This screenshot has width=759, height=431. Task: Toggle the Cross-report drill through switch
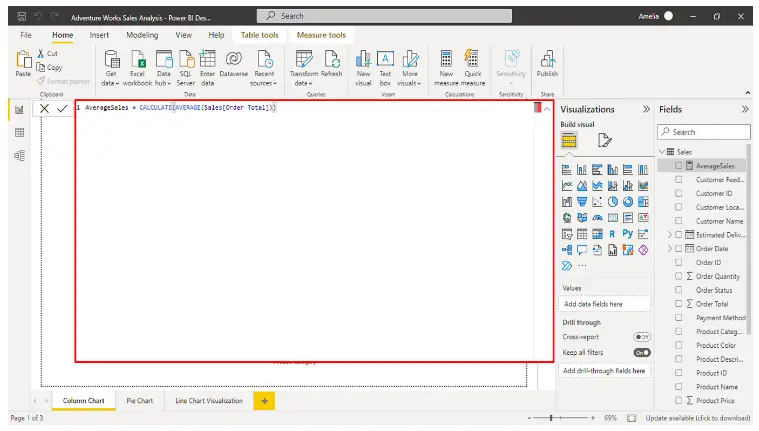pyautogui.click(x=642, y=337)
